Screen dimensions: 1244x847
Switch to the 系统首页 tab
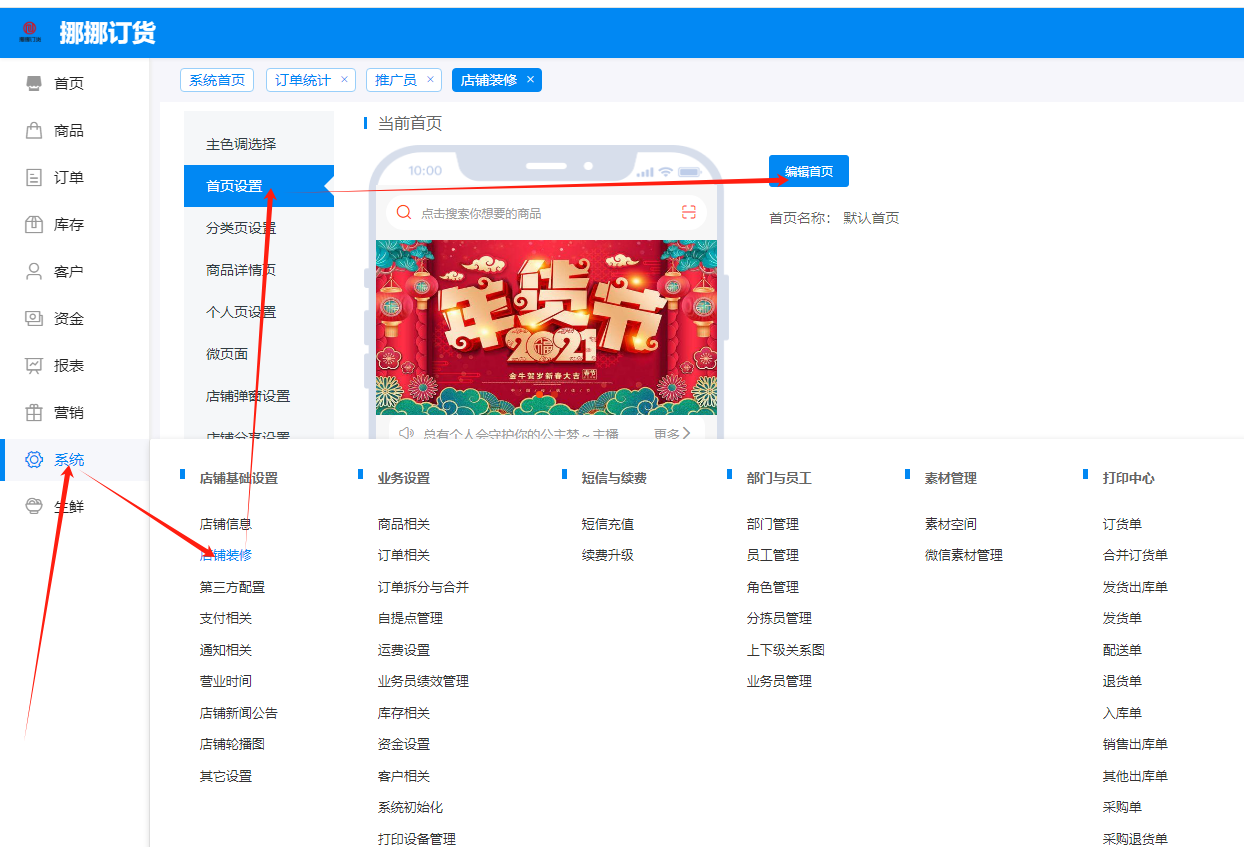217,80
